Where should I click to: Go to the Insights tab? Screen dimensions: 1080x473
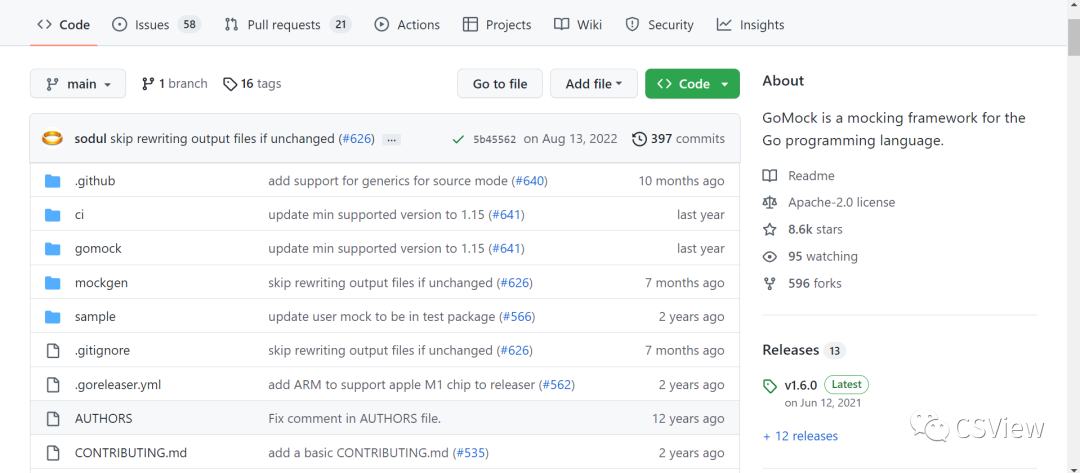(x=750, y=25)
